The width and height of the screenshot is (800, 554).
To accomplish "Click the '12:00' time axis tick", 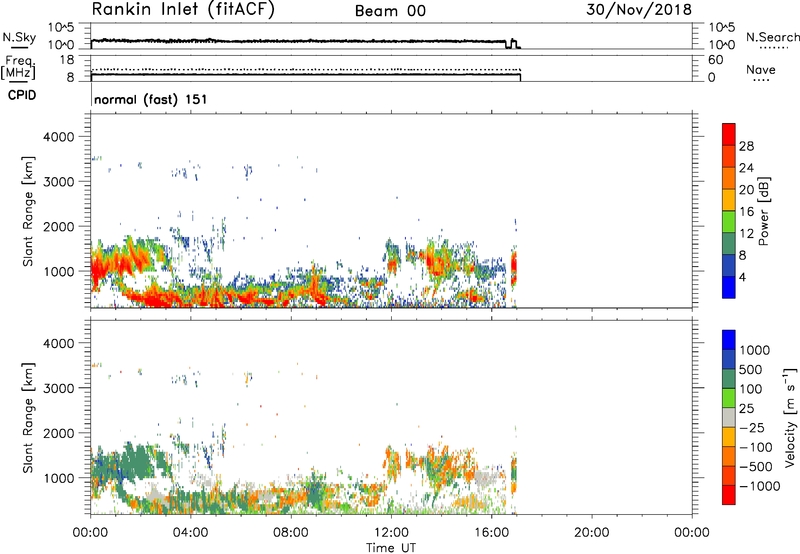I will pos(391,533).
